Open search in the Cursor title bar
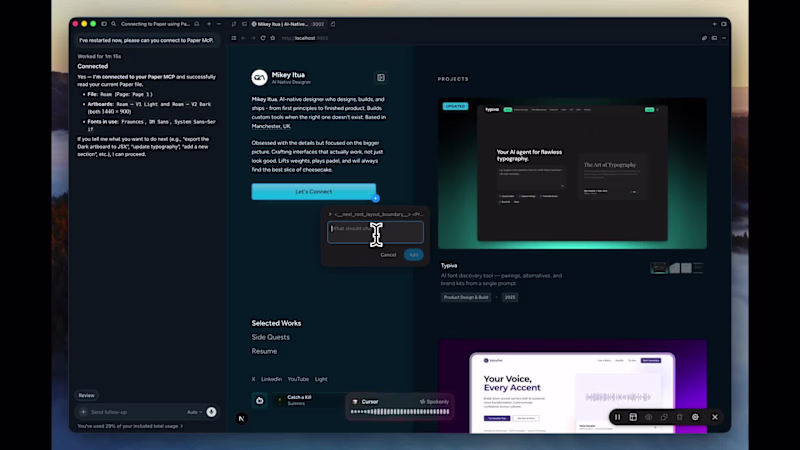 click(114, 24)
